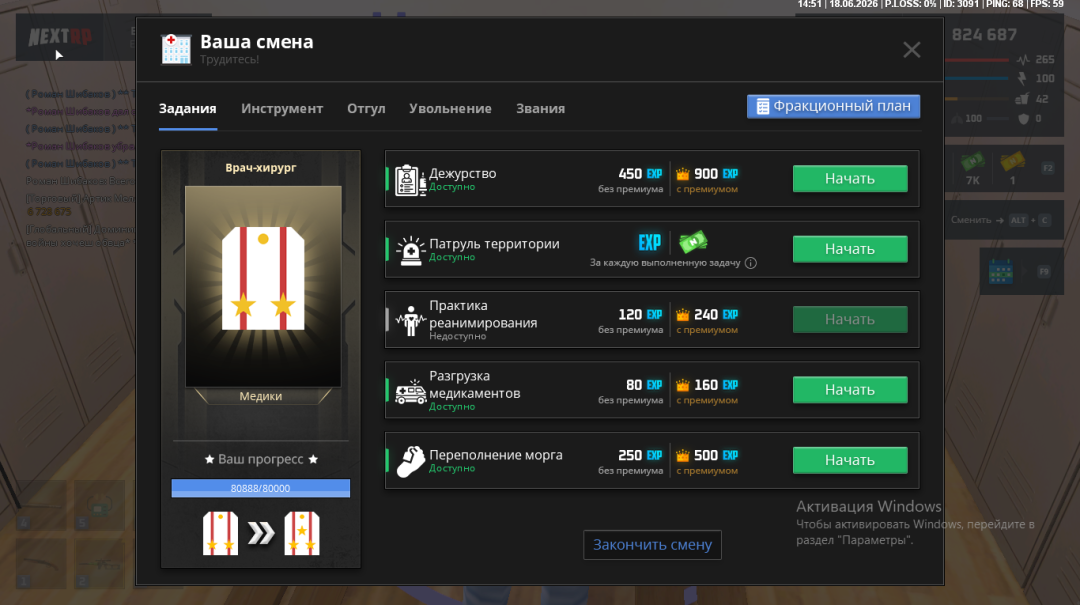
Task: Click the 80888/80000 progress bar
Action: [x=260, y=488]
